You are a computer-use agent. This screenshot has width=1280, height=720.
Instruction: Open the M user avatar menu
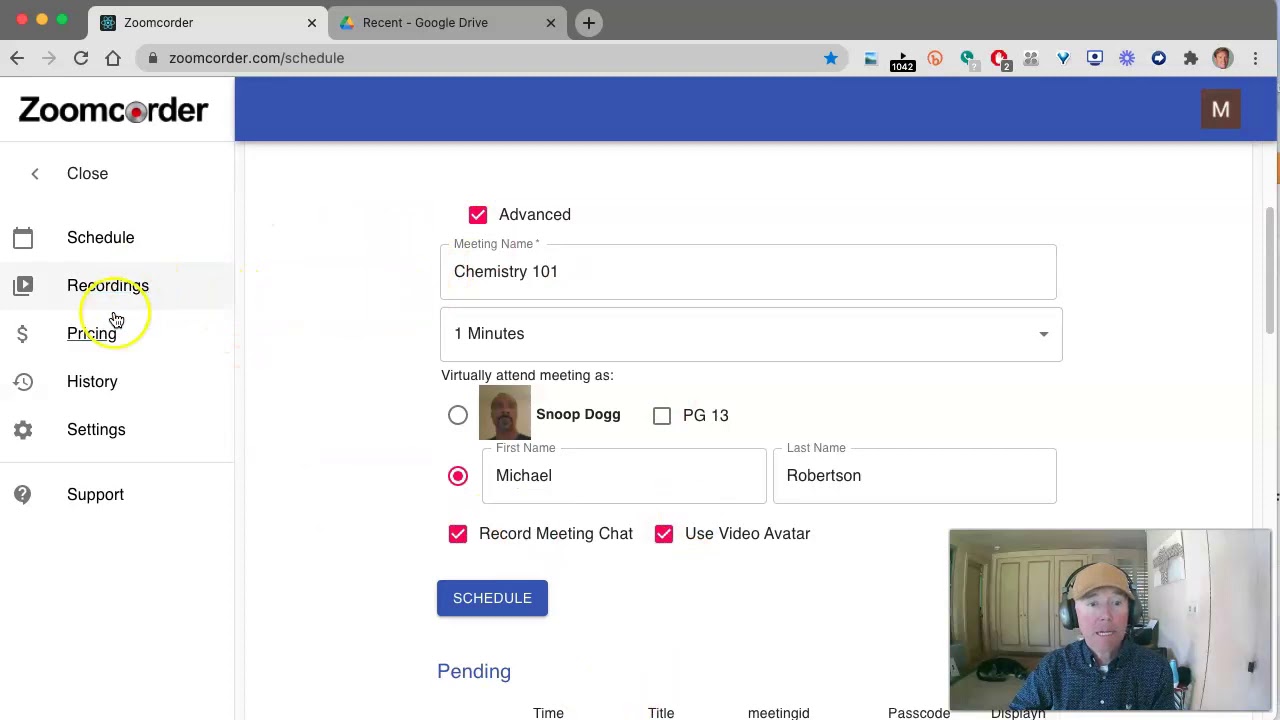click(x=1221, y=110)
